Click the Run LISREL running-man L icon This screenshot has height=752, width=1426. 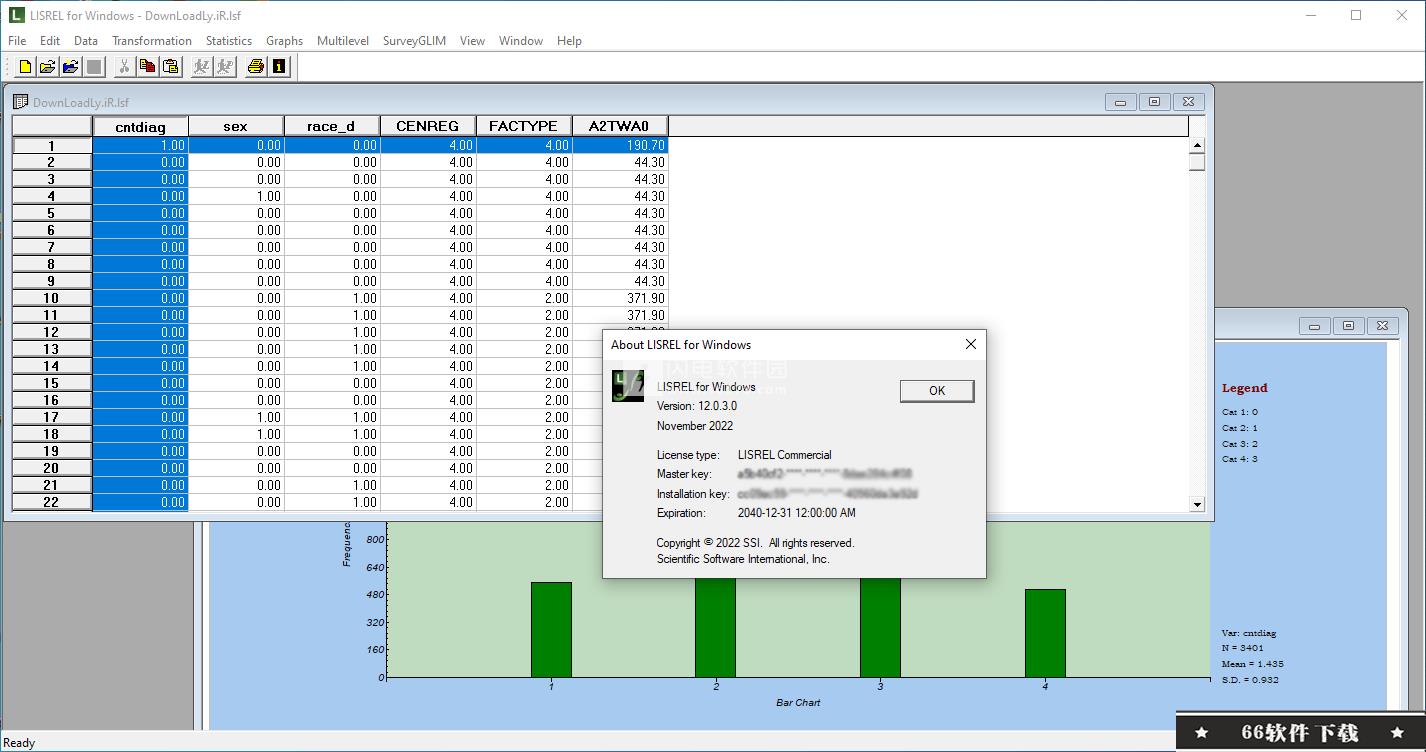pyautogui.click(x=201, y=67)
